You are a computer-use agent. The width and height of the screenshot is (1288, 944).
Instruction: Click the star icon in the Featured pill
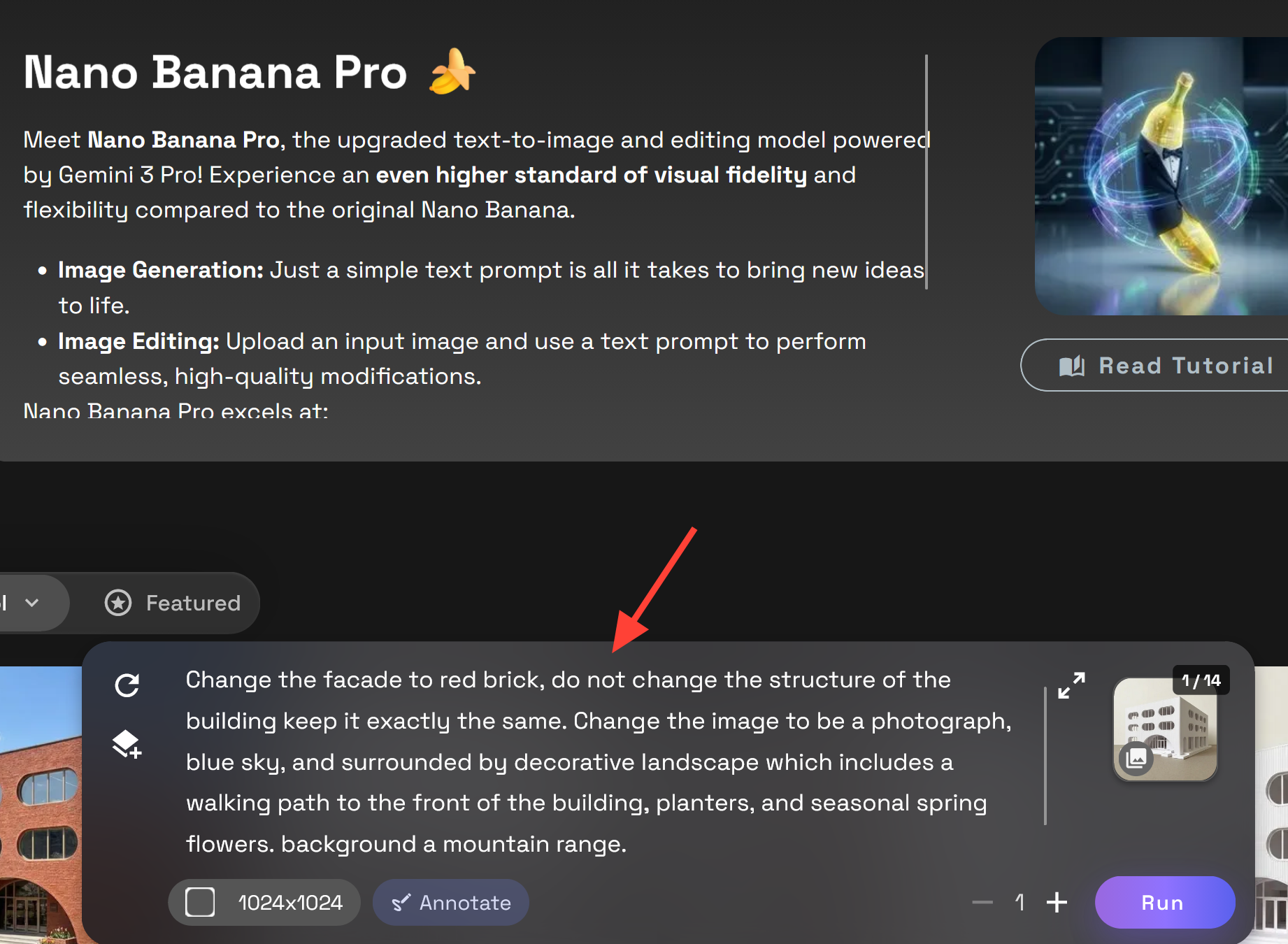coord(118,603)
